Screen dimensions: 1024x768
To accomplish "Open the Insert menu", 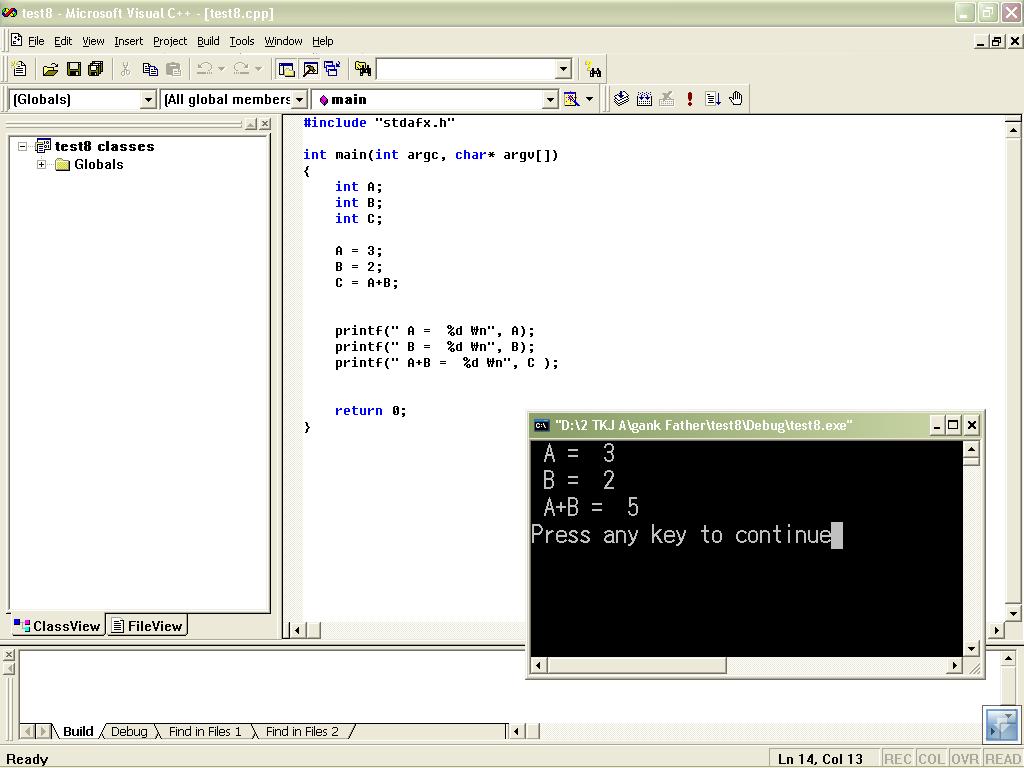I will click(128, 41).
